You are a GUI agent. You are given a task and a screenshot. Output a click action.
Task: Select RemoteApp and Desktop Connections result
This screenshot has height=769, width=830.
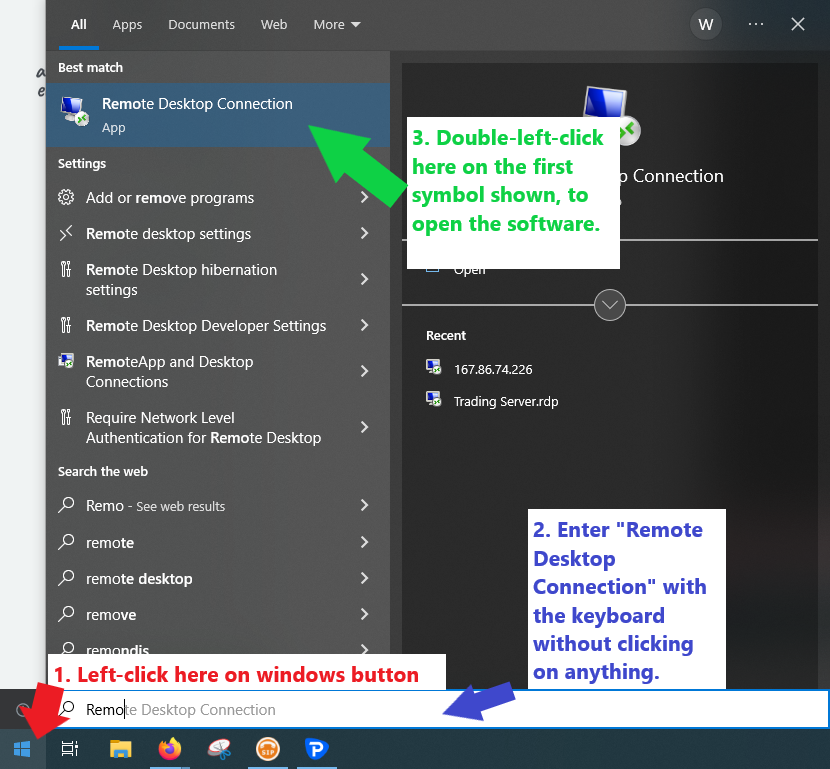click(x=218, y=372)
